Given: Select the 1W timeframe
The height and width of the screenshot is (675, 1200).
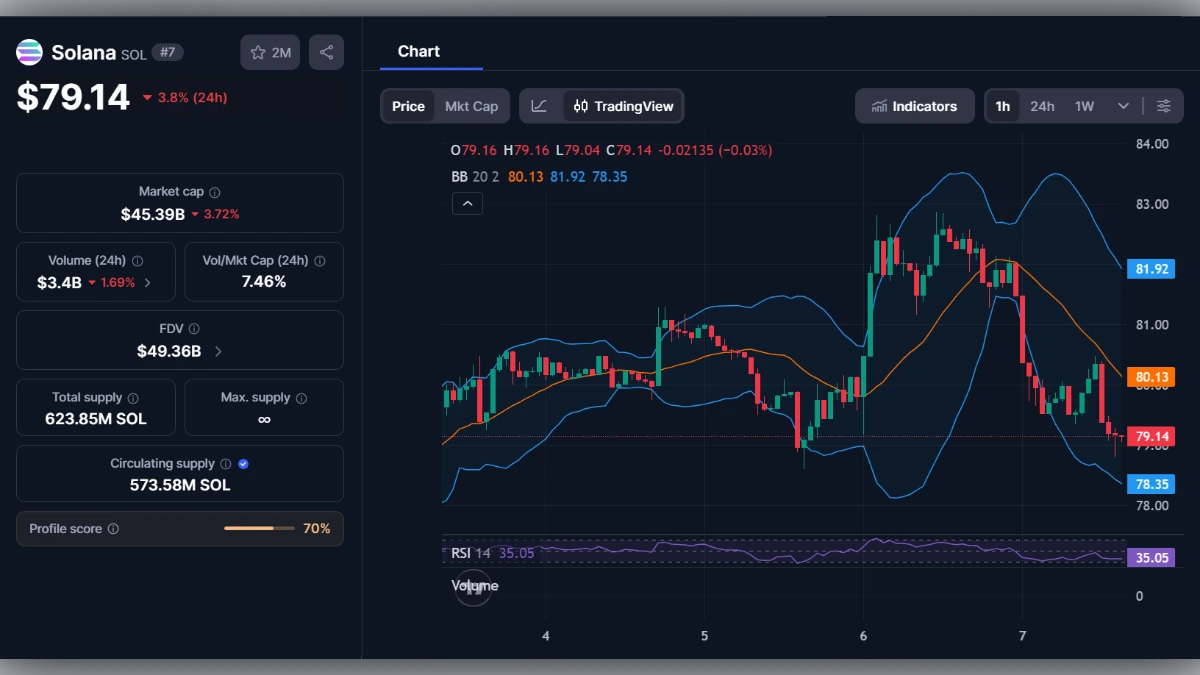Looking at the screenshot, I should pos(1085,105).
